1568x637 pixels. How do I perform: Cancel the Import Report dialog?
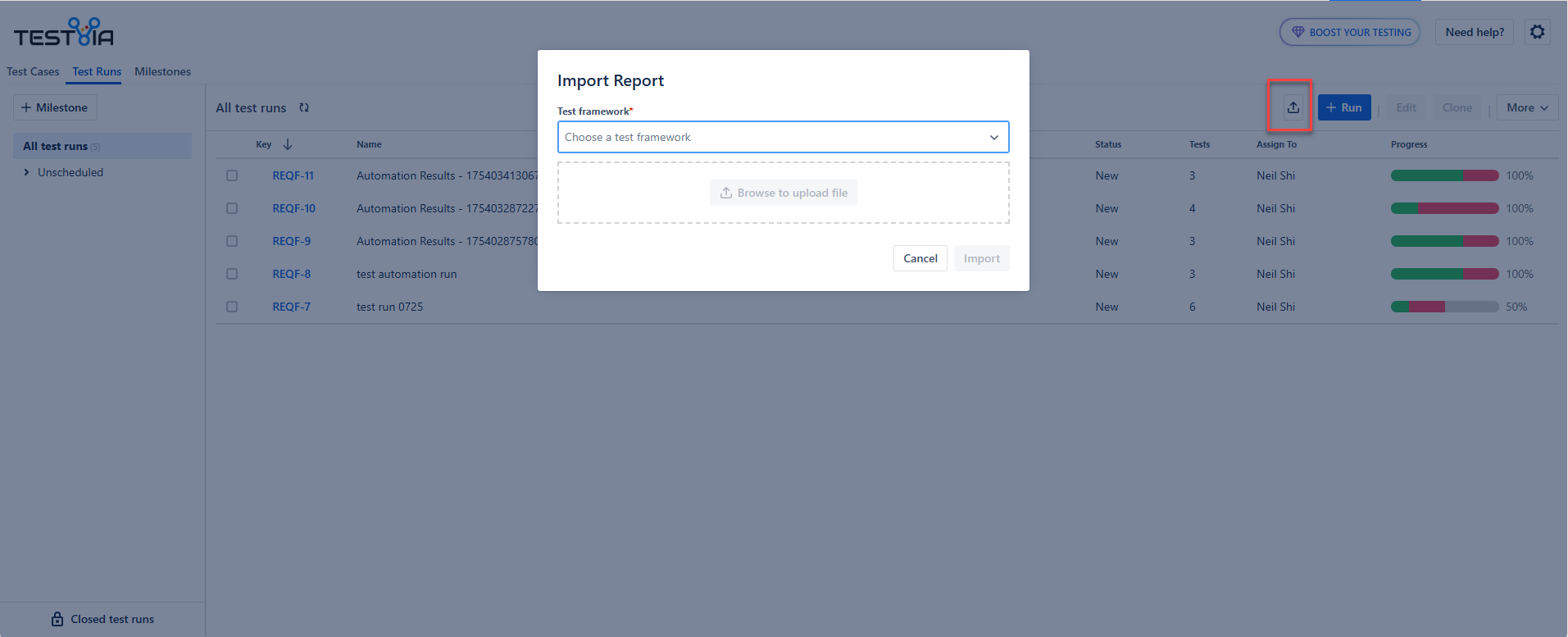(920, 258)
